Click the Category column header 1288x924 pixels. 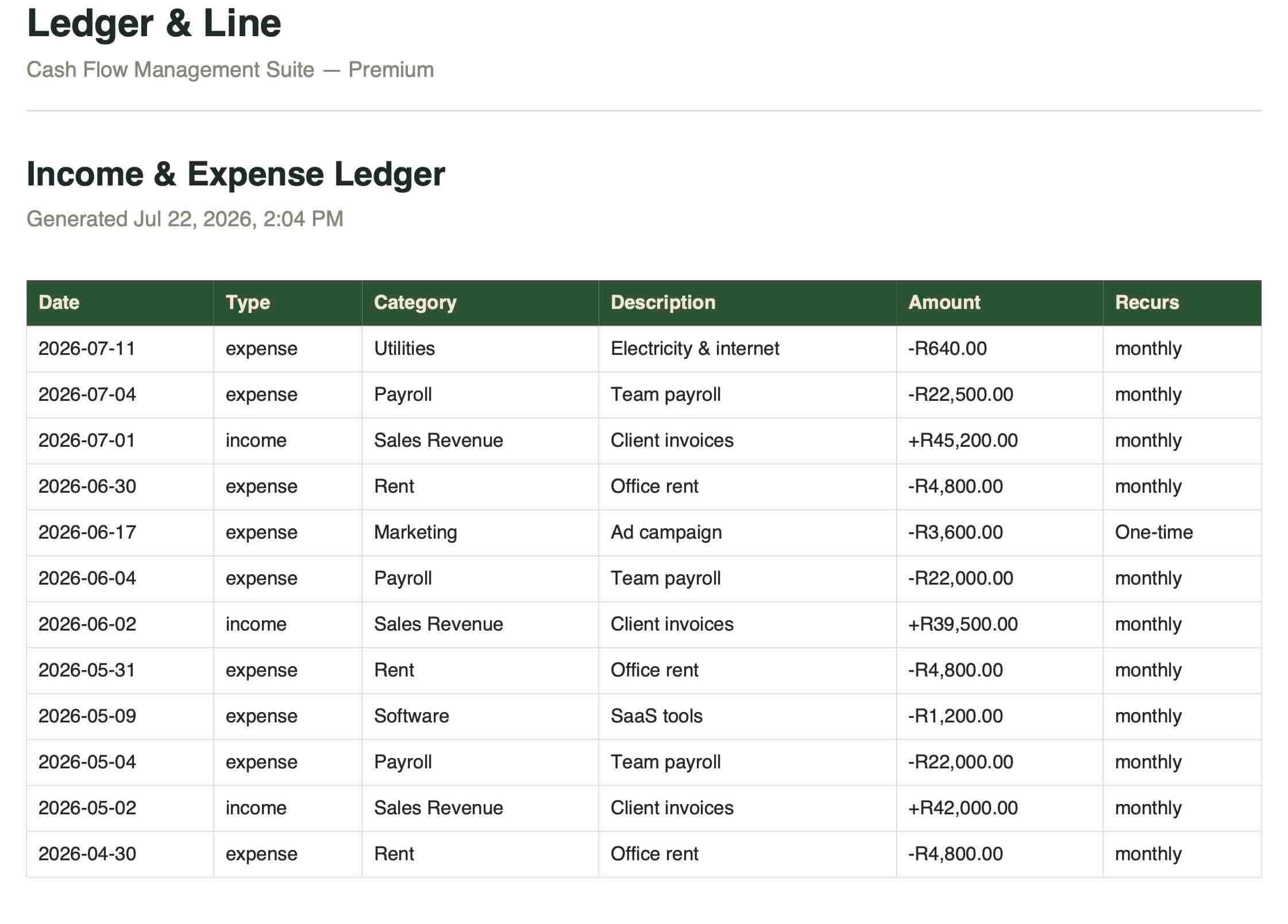click(x=480, y=303)
